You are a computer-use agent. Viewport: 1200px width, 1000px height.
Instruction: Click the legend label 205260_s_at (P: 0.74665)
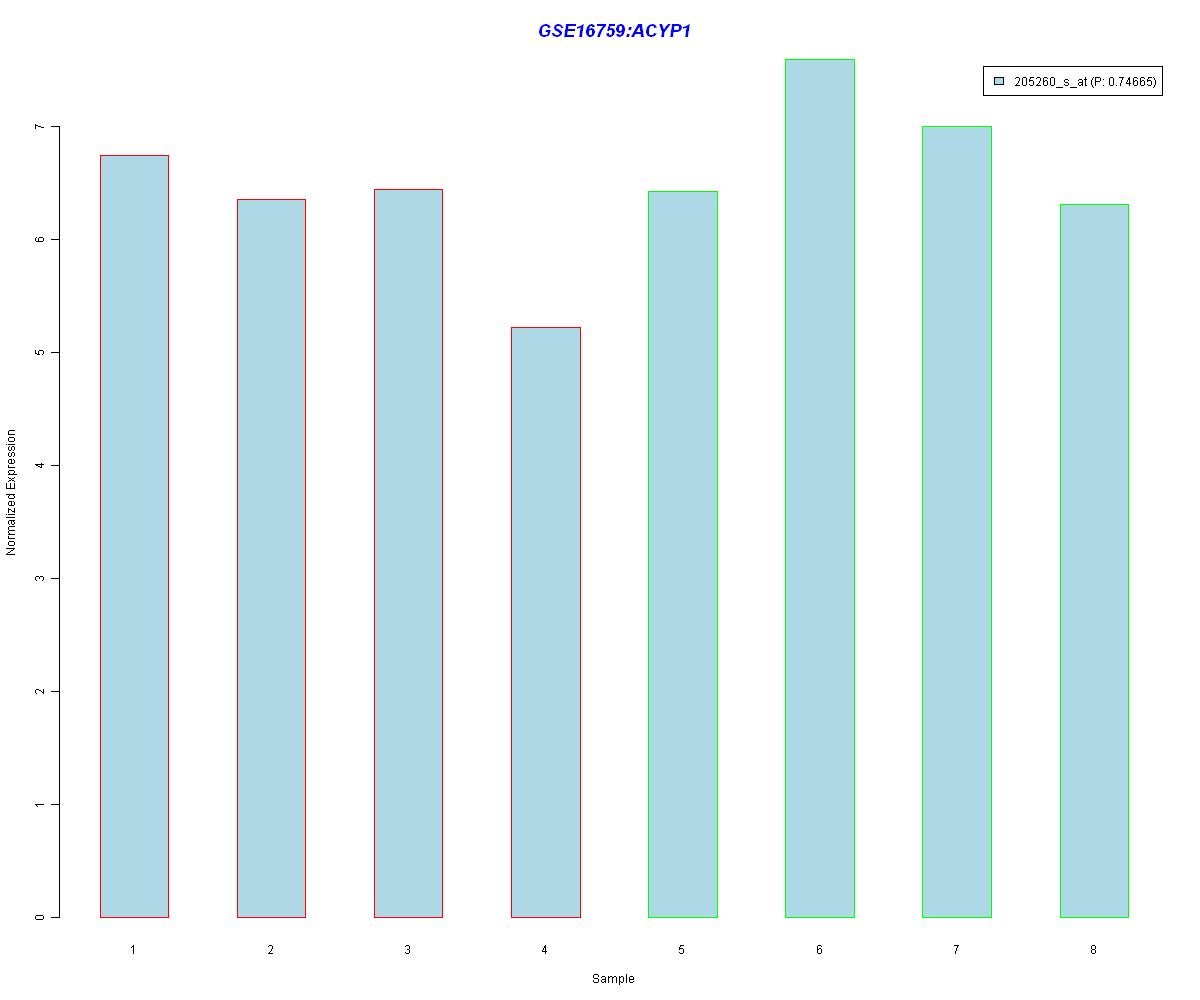click(1085, 83)
